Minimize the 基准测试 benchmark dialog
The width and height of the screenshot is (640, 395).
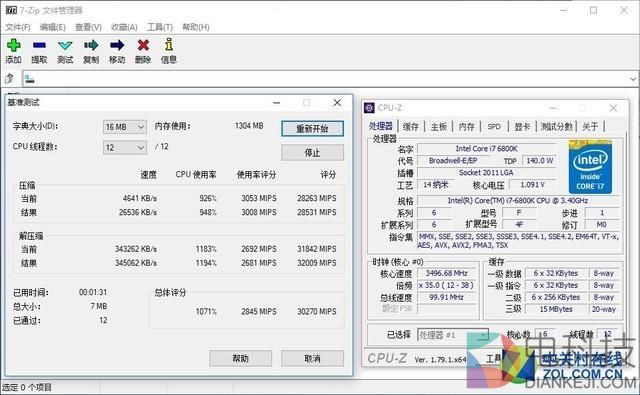276,102
